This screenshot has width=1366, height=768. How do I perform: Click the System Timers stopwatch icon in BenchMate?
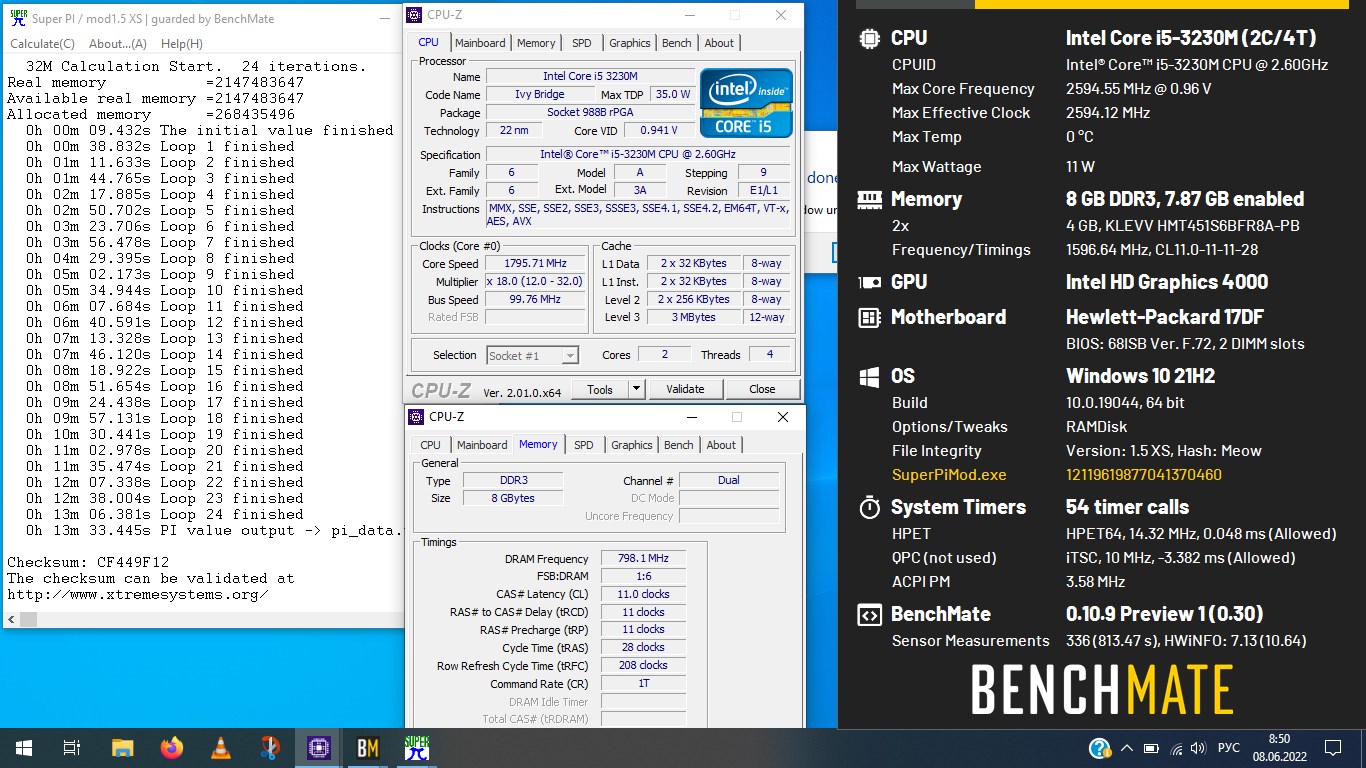pos(869,507)
